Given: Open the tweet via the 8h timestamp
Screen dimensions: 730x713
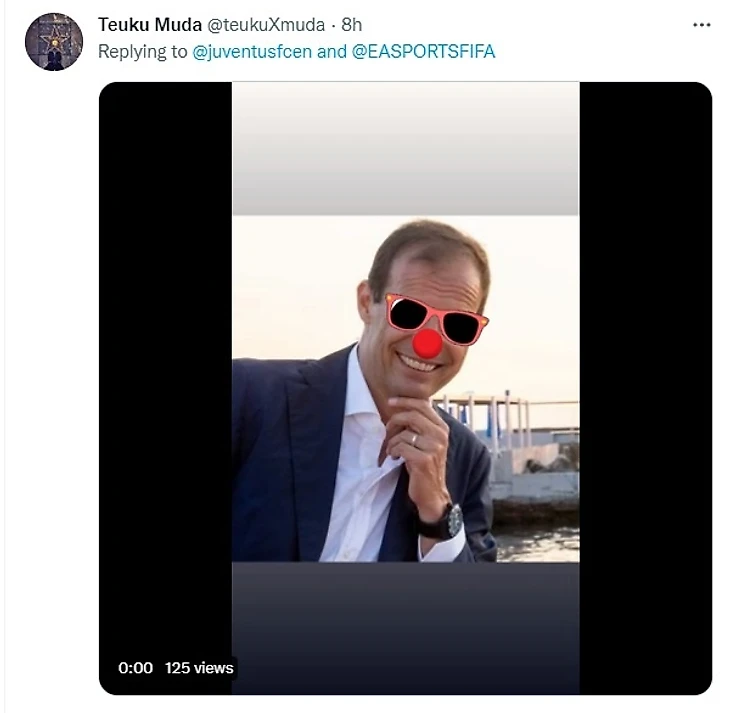Looking at the screenshot, I should (352, 25).
